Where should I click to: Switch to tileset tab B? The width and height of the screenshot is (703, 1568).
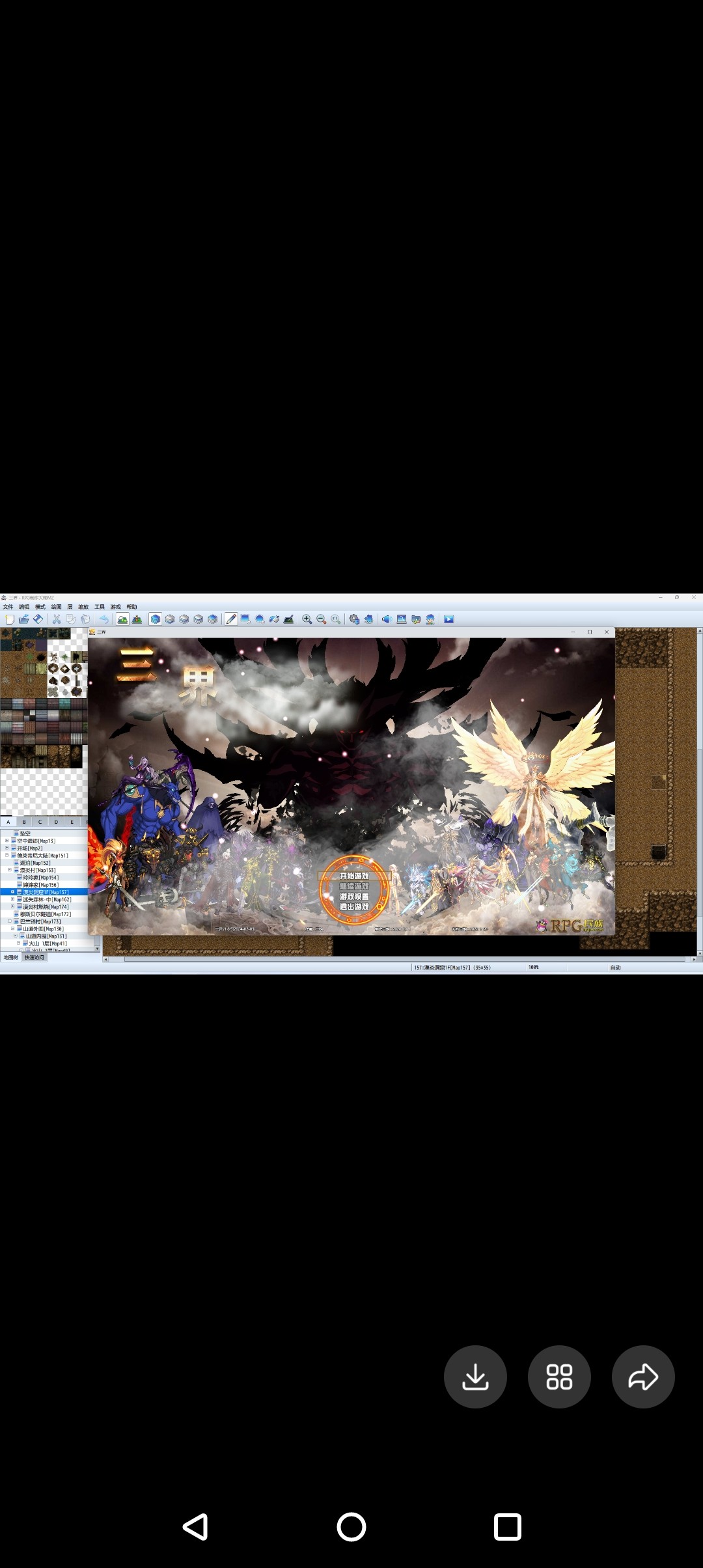24,822
